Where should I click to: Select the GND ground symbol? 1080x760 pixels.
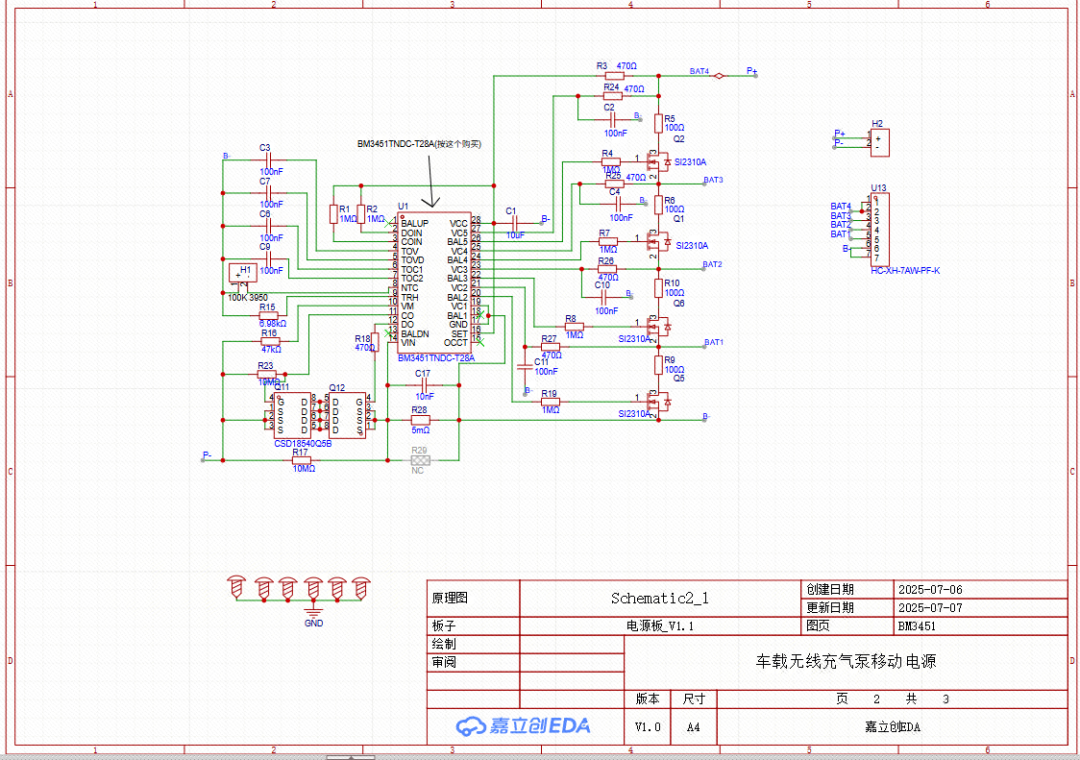313,611
